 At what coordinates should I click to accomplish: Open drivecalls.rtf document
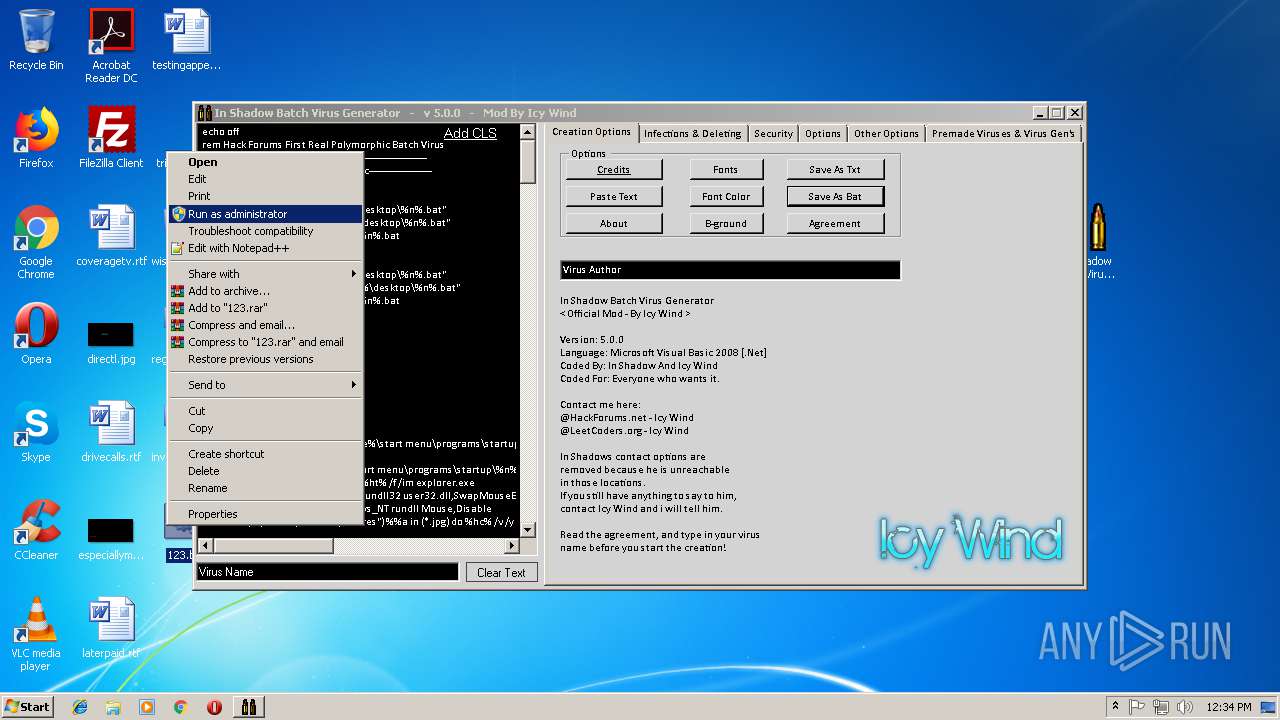click(111, 432)
